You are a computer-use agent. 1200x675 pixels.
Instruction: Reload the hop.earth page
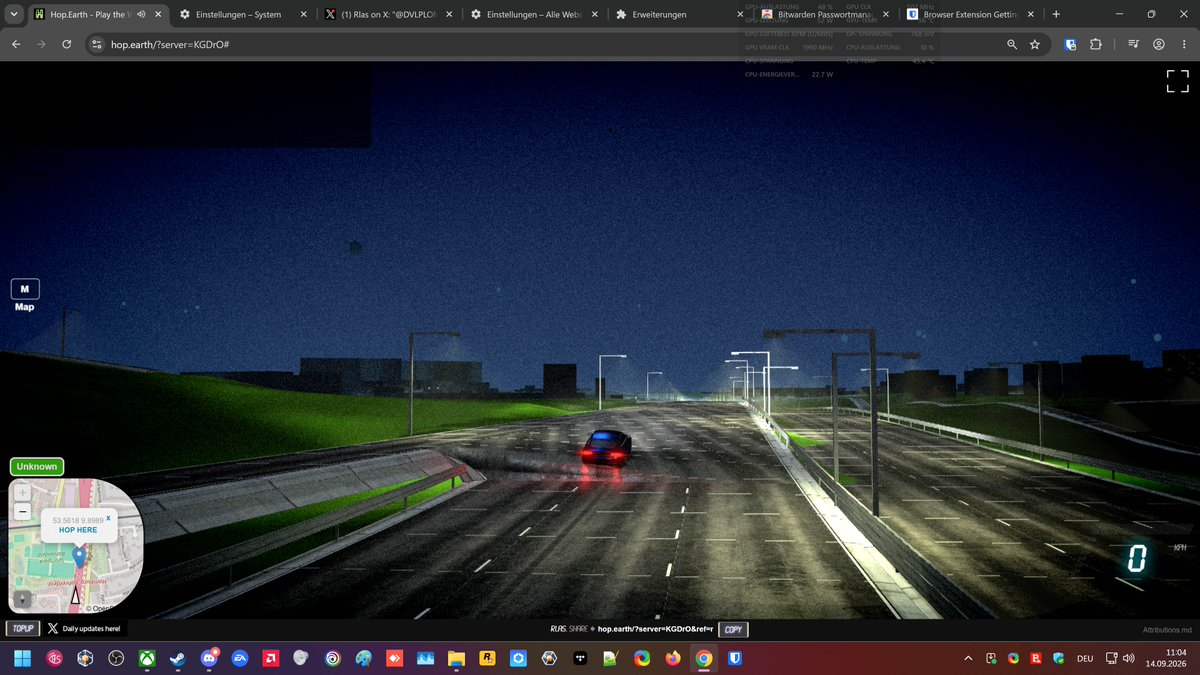pos(67,45)
